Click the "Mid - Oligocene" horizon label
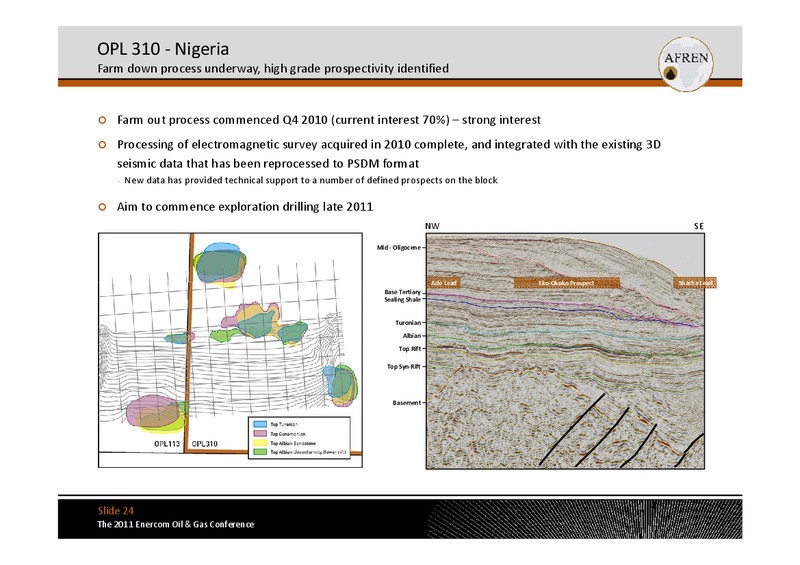Viewport: 800px width, 565px height. coord(398,248)
